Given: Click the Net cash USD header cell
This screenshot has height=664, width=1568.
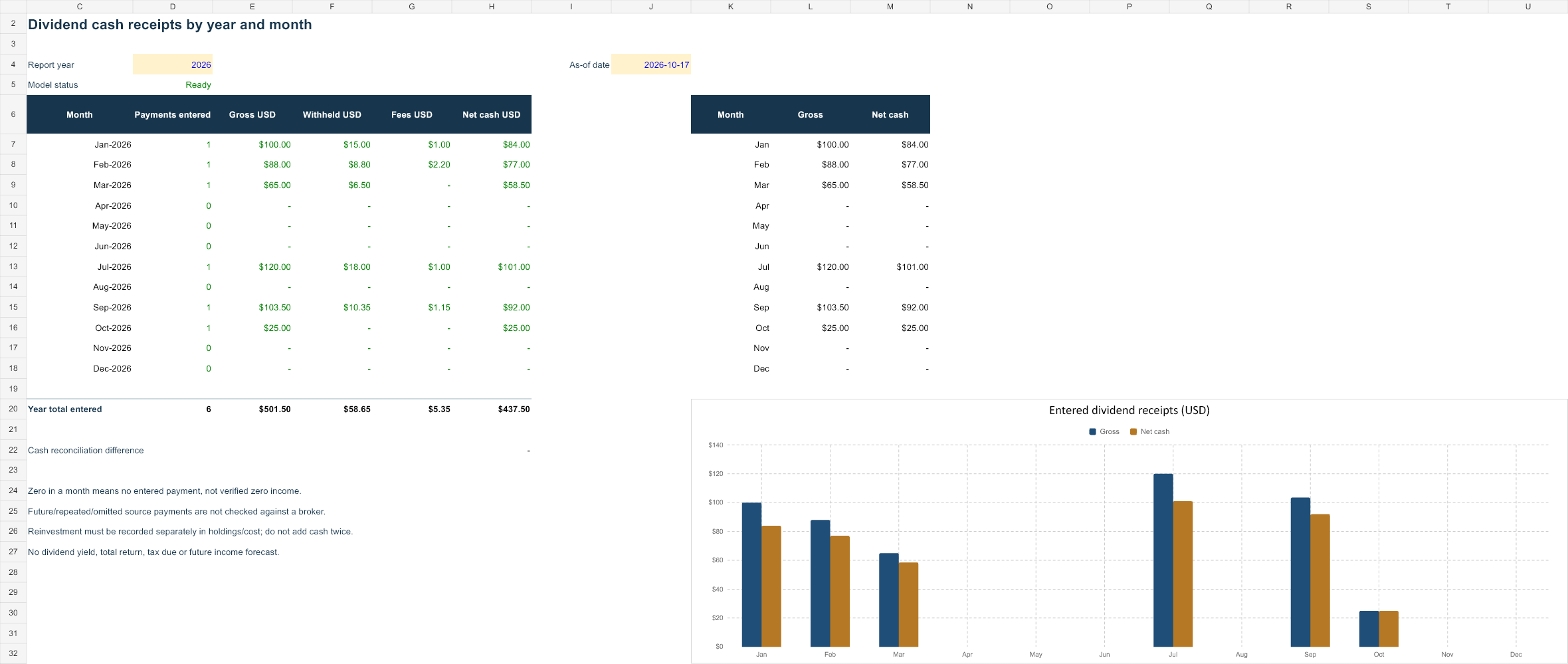Looking at the screenshot, I should [492, 114].
